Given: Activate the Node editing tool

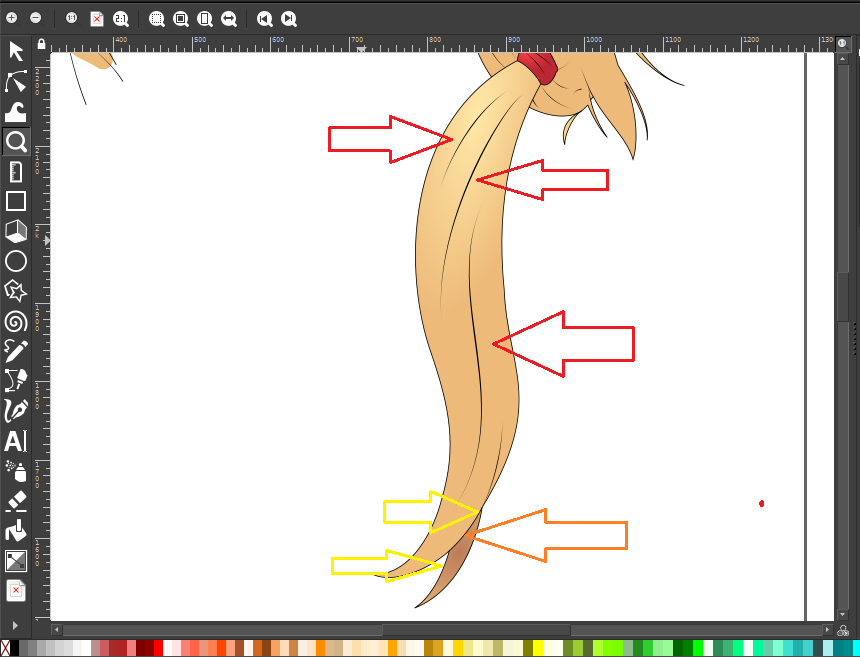Looking at the screenshot, I should point(15,82).
